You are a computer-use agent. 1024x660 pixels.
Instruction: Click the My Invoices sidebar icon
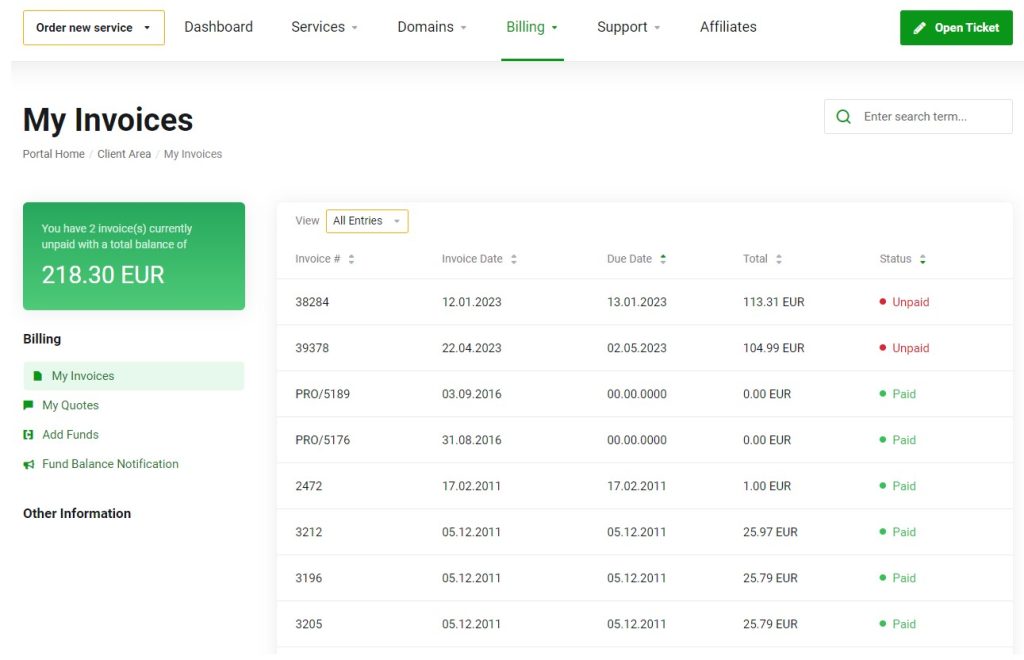tap(39, 375)
